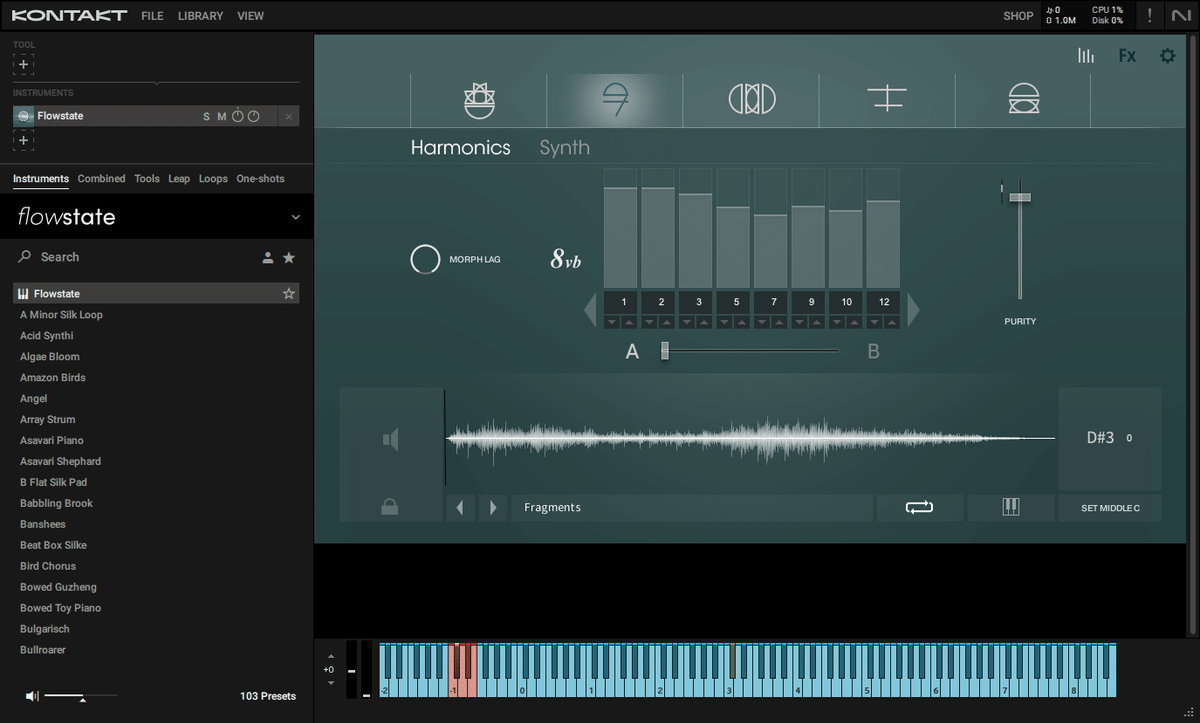Click the Purity vertical slider
1200x723 pixels.
(x=1020, y=240)
